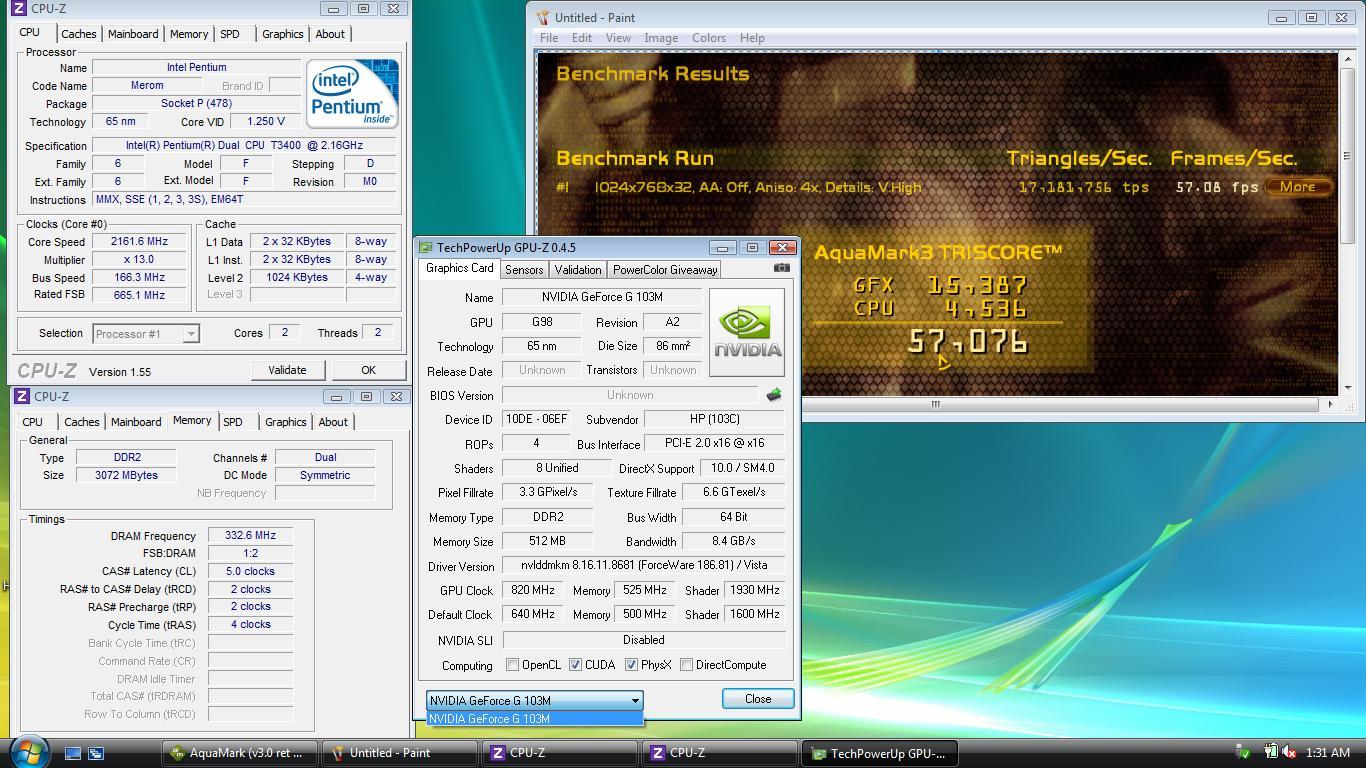Screen dimensions: 1366x768
Task: Click the Paint vertical scroll down arrow
Action: click(x=1347, y=388)
